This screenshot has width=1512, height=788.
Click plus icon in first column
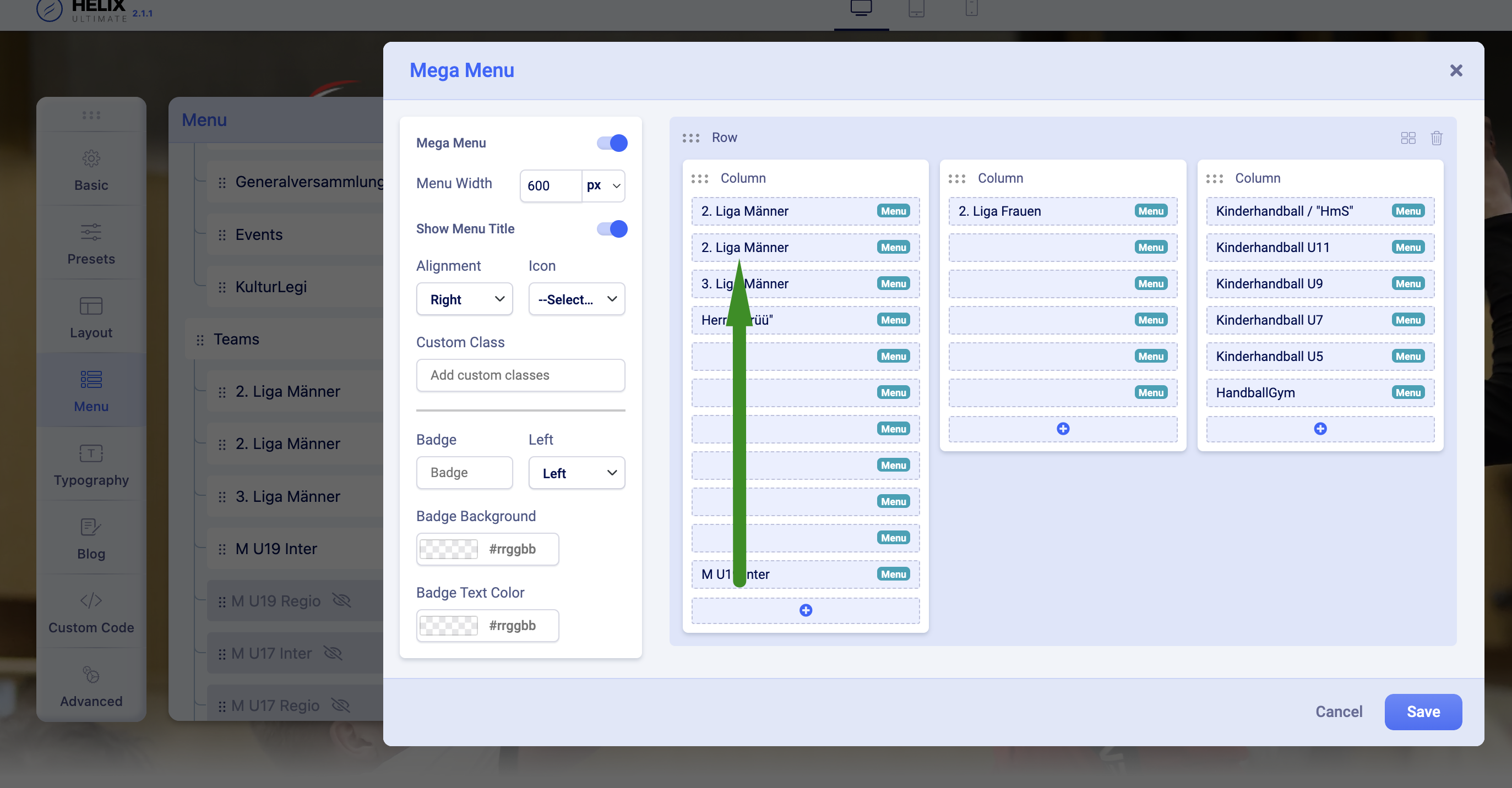pos(806,610)
